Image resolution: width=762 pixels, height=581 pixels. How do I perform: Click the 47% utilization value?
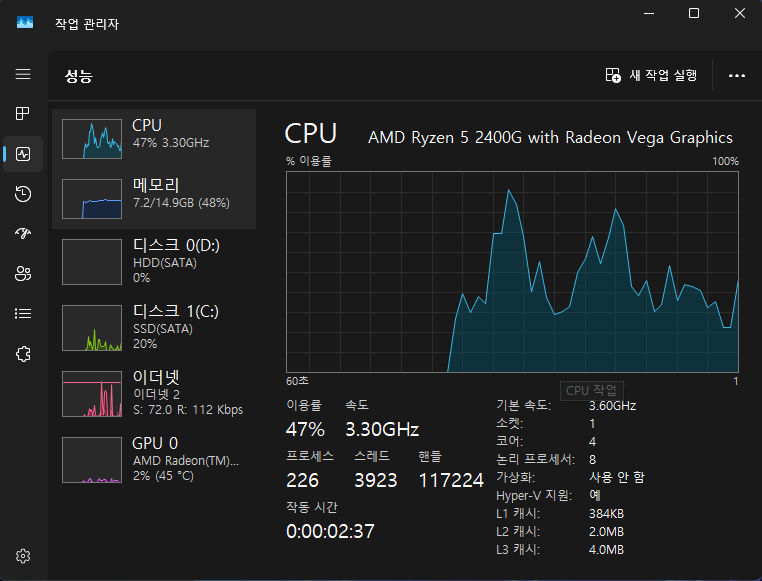point(305,429)
